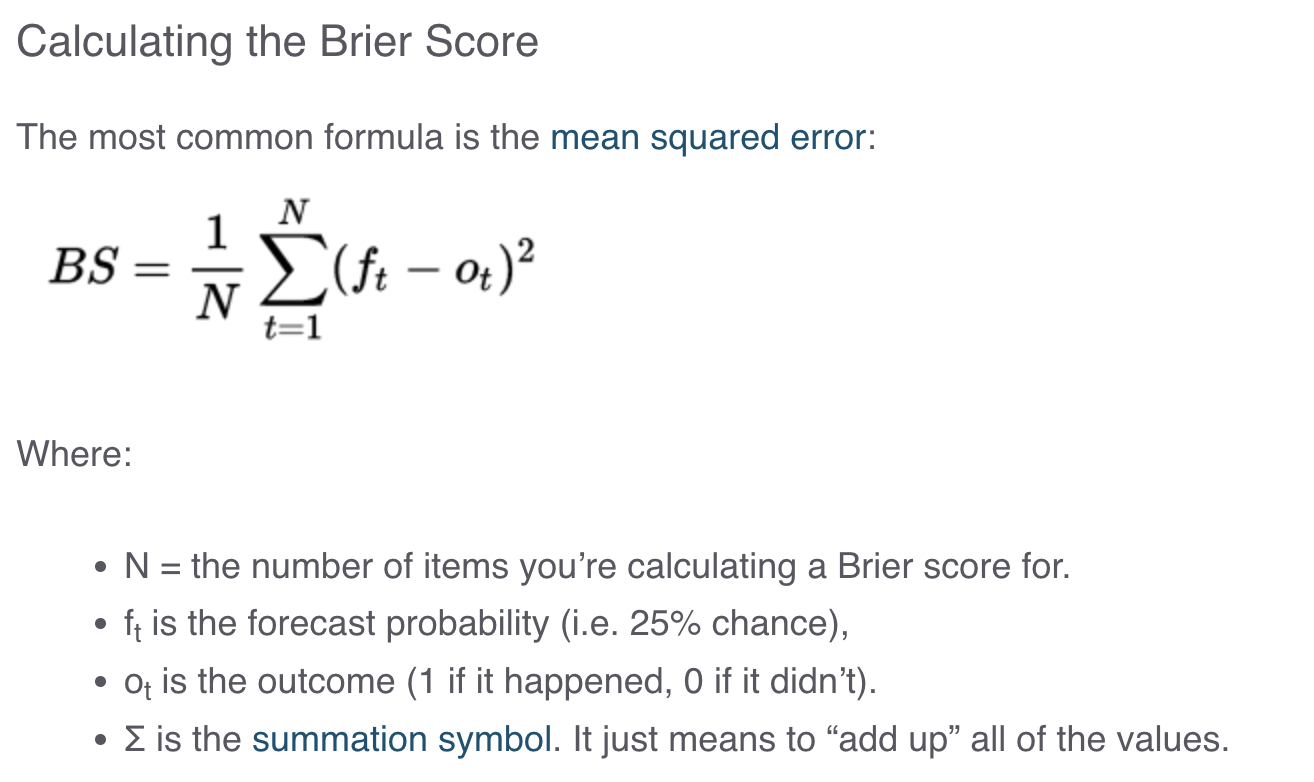This screenshot has height=782, width=1314.
Task: Click the "t=1" lower summation limit
Action: pos(293,329)
